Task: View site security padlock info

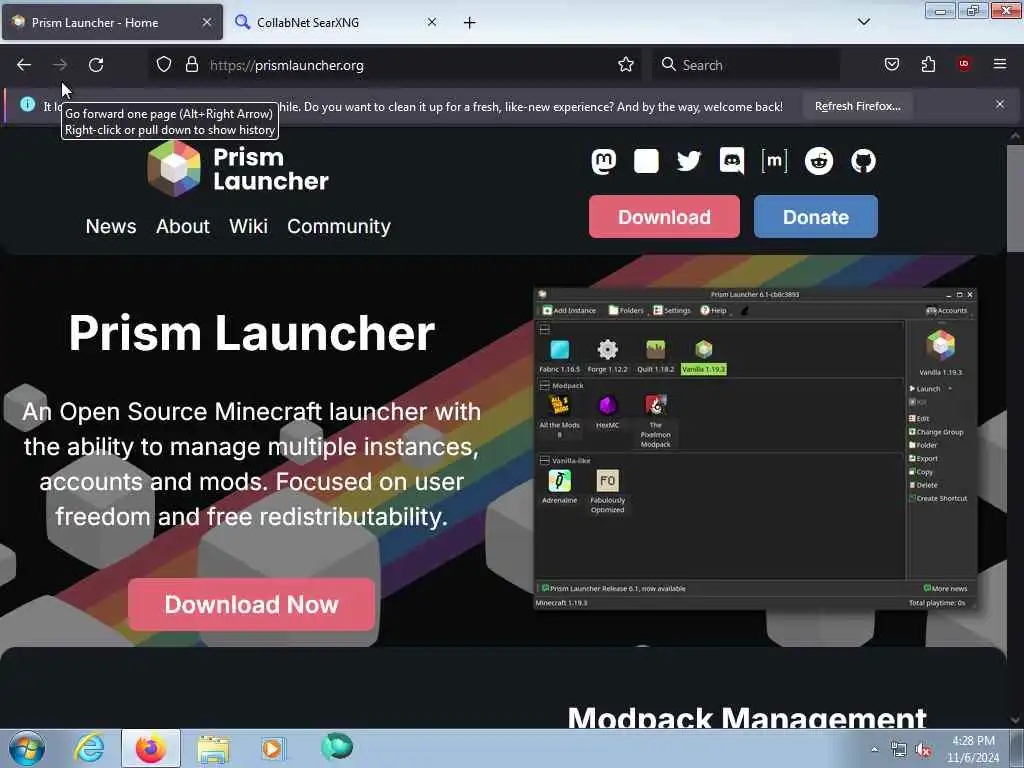Action: tap(191, 65)
